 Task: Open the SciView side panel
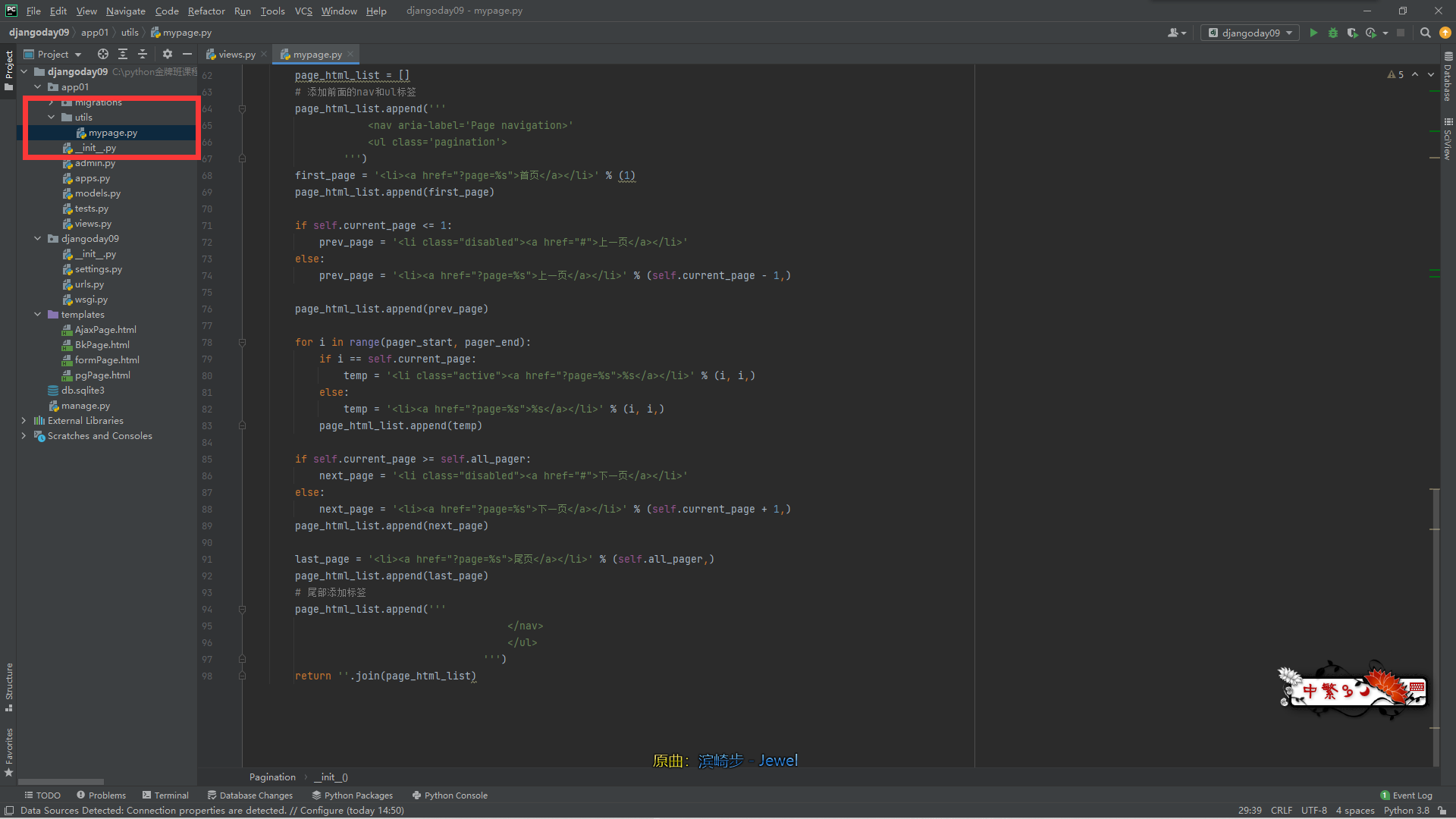point(1448,139)
